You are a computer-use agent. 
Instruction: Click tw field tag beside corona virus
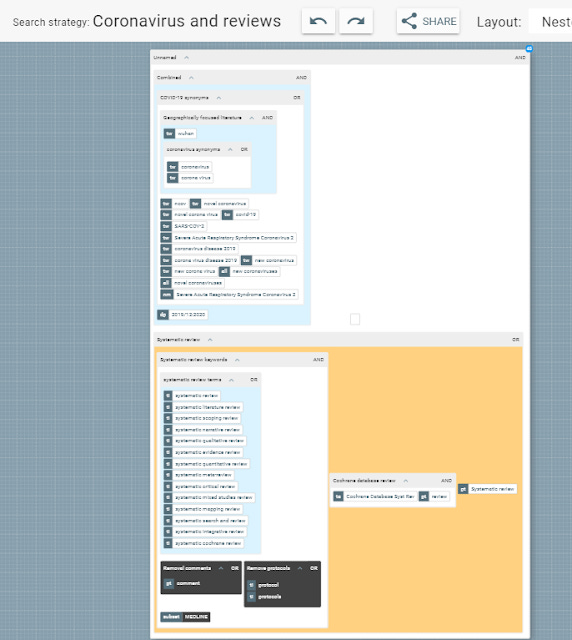pyautogui.click(x=172, y=178)
